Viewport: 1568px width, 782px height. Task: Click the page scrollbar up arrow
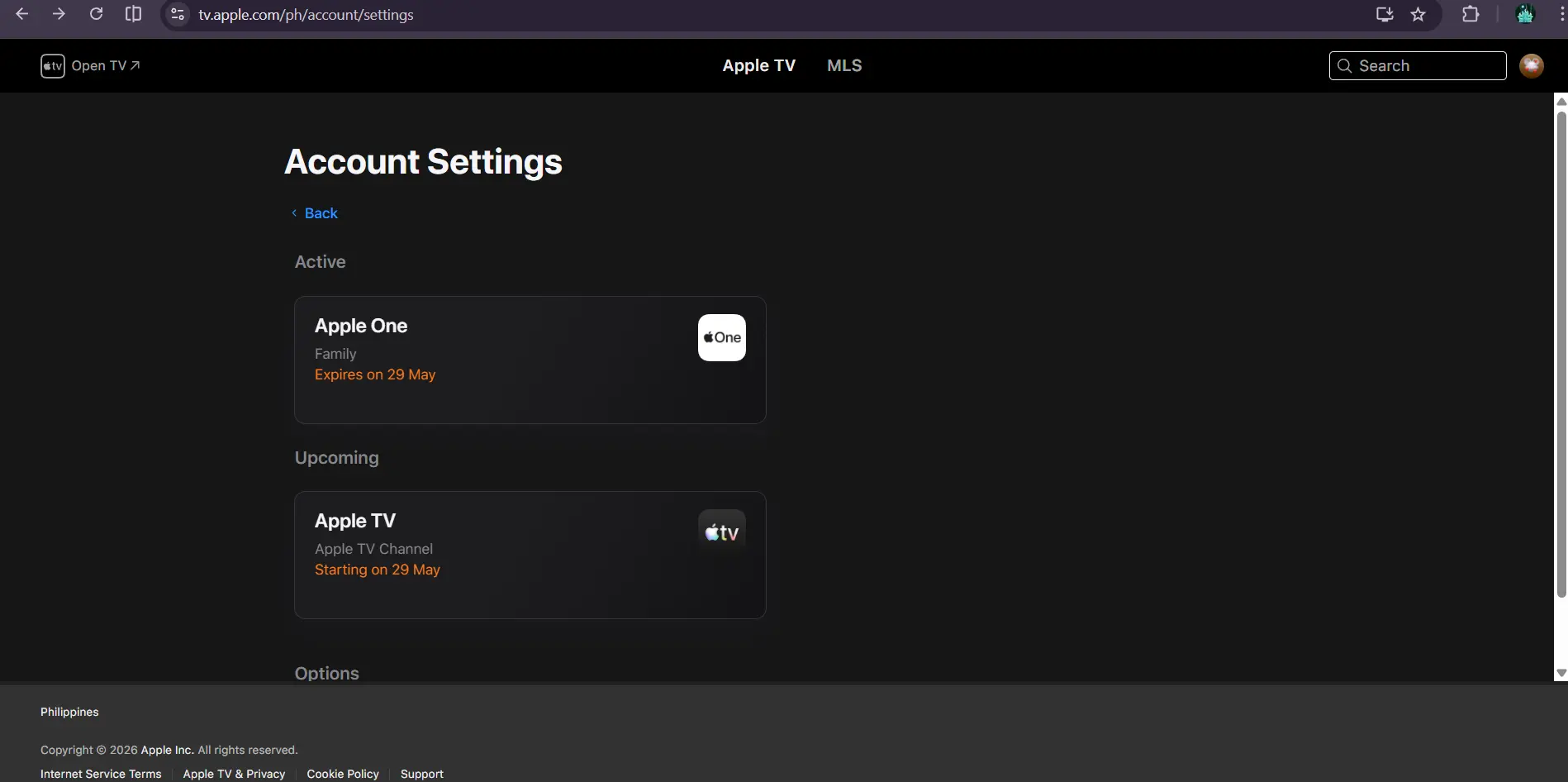(1561, 101)
